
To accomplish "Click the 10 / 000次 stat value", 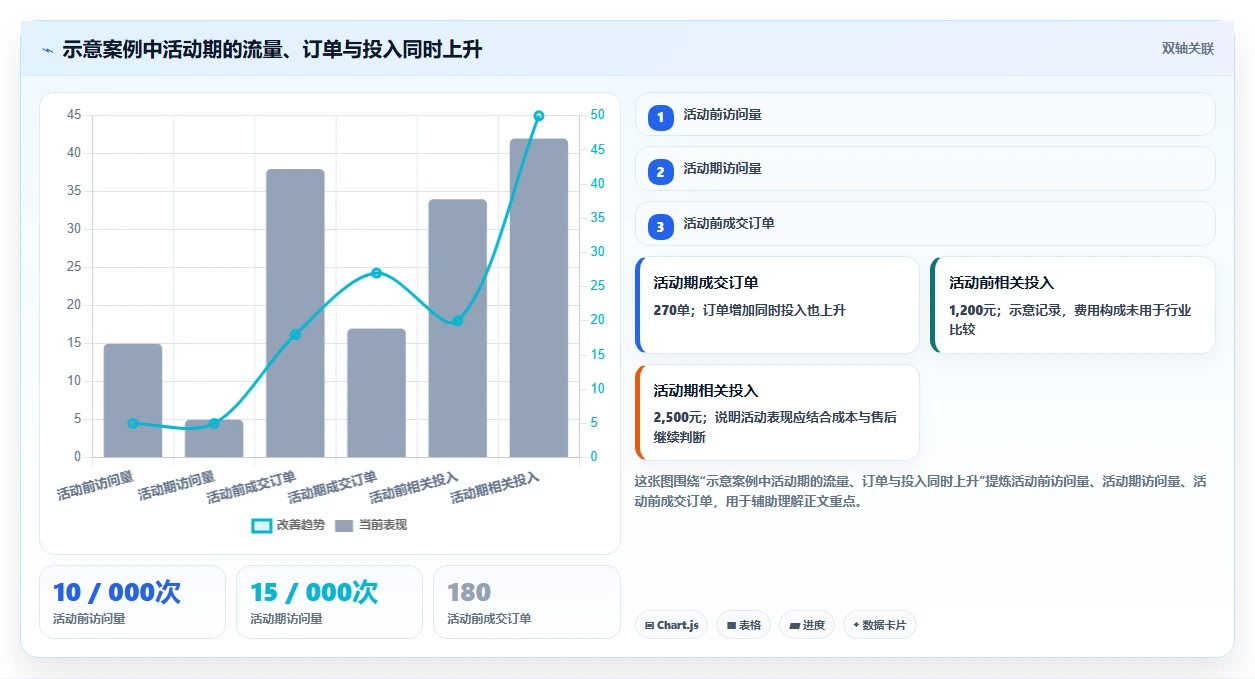I will pyautogui.click(x=117, y=592).
